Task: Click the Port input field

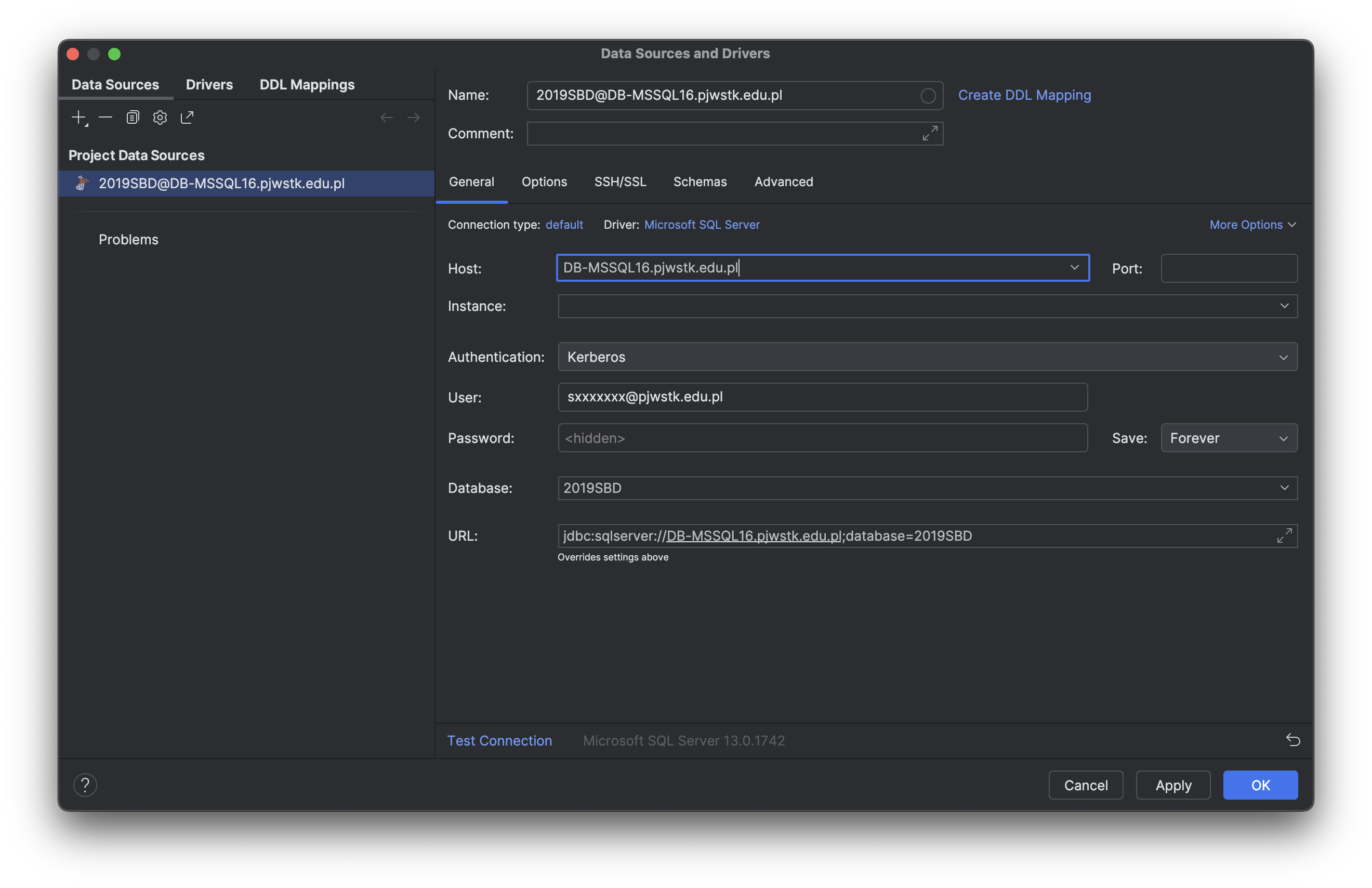Action: [1229, 268]
